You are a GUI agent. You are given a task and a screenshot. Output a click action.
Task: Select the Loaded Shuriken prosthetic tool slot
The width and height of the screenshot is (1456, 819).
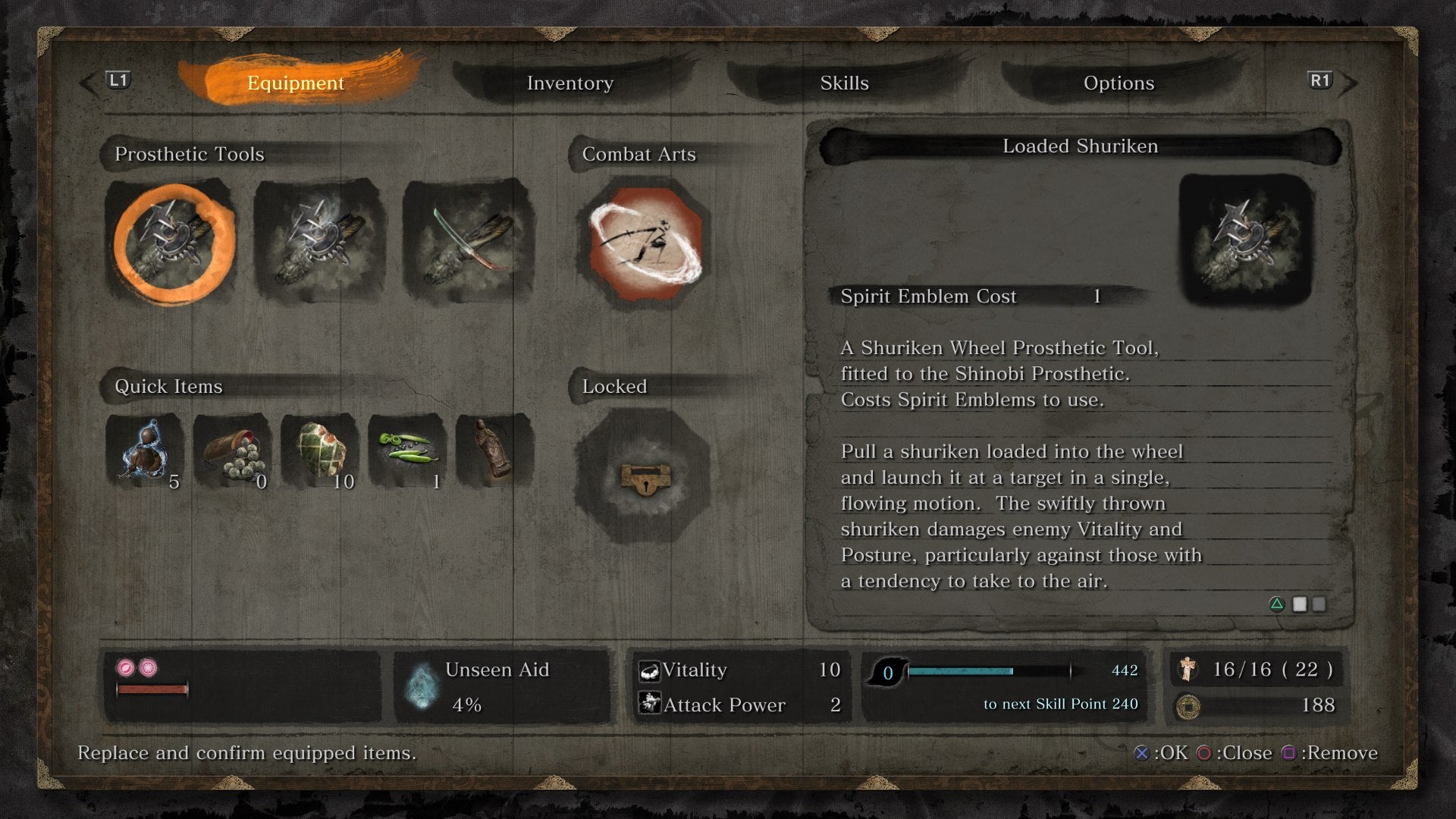(172, 243)
